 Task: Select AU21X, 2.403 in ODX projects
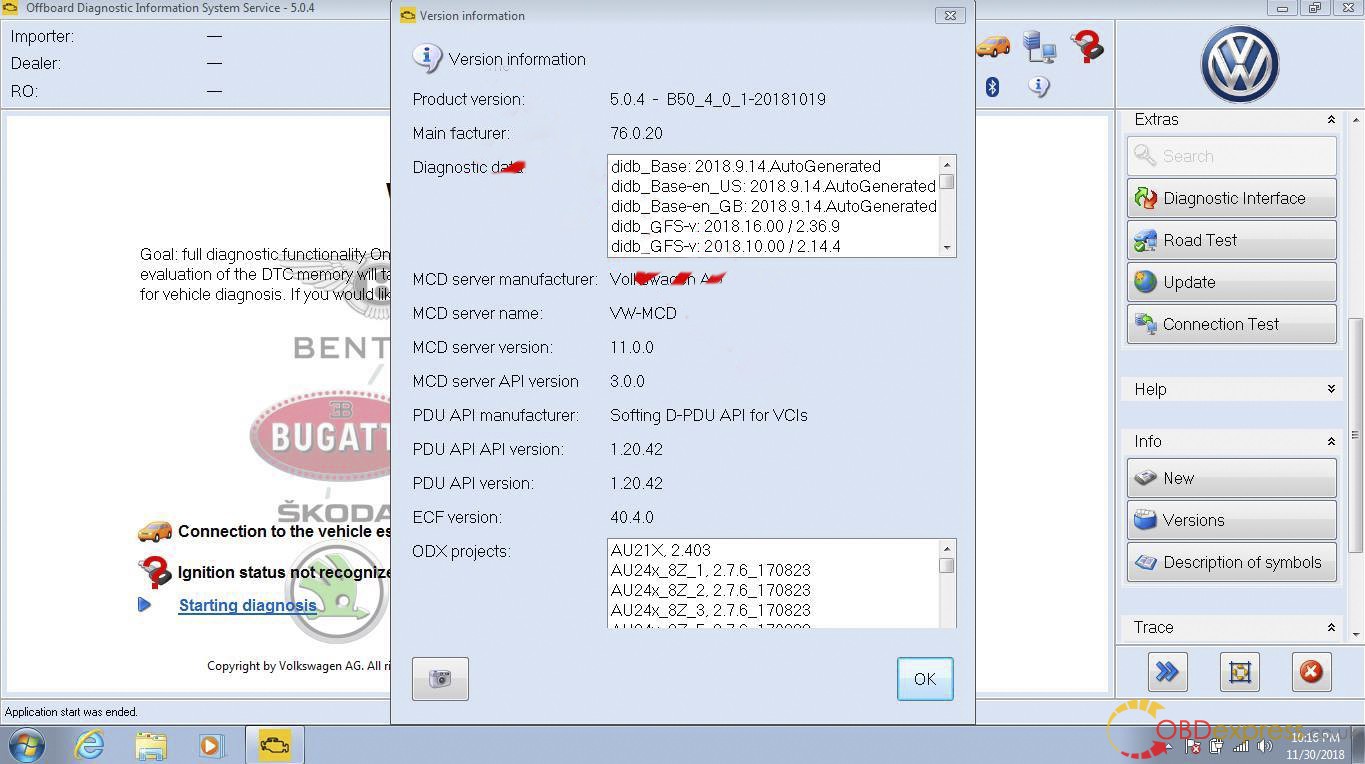[660, 550]
